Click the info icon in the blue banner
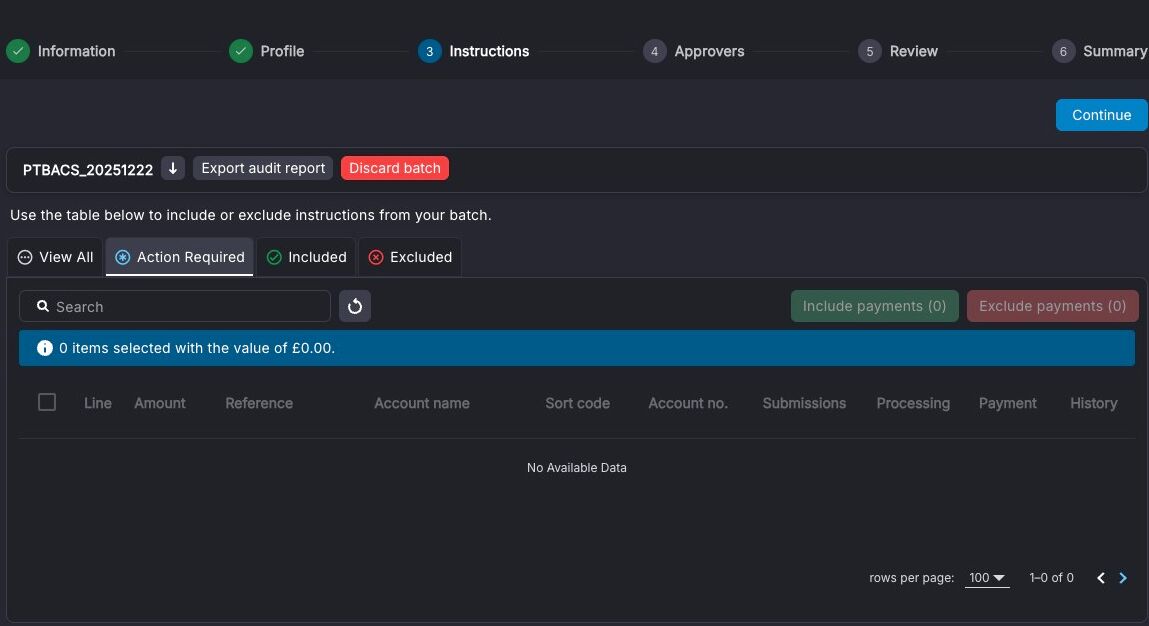 tap(45, 348)
